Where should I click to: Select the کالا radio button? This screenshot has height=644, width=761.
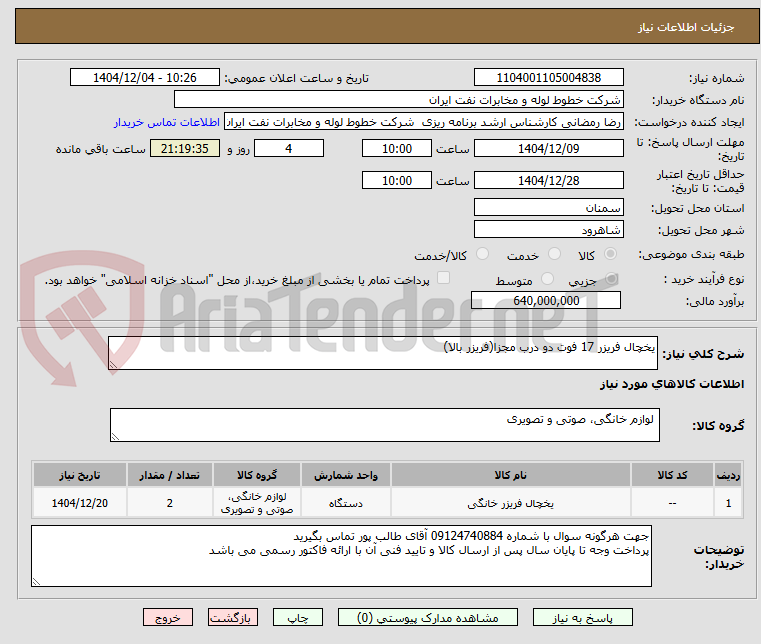[610, 254]
